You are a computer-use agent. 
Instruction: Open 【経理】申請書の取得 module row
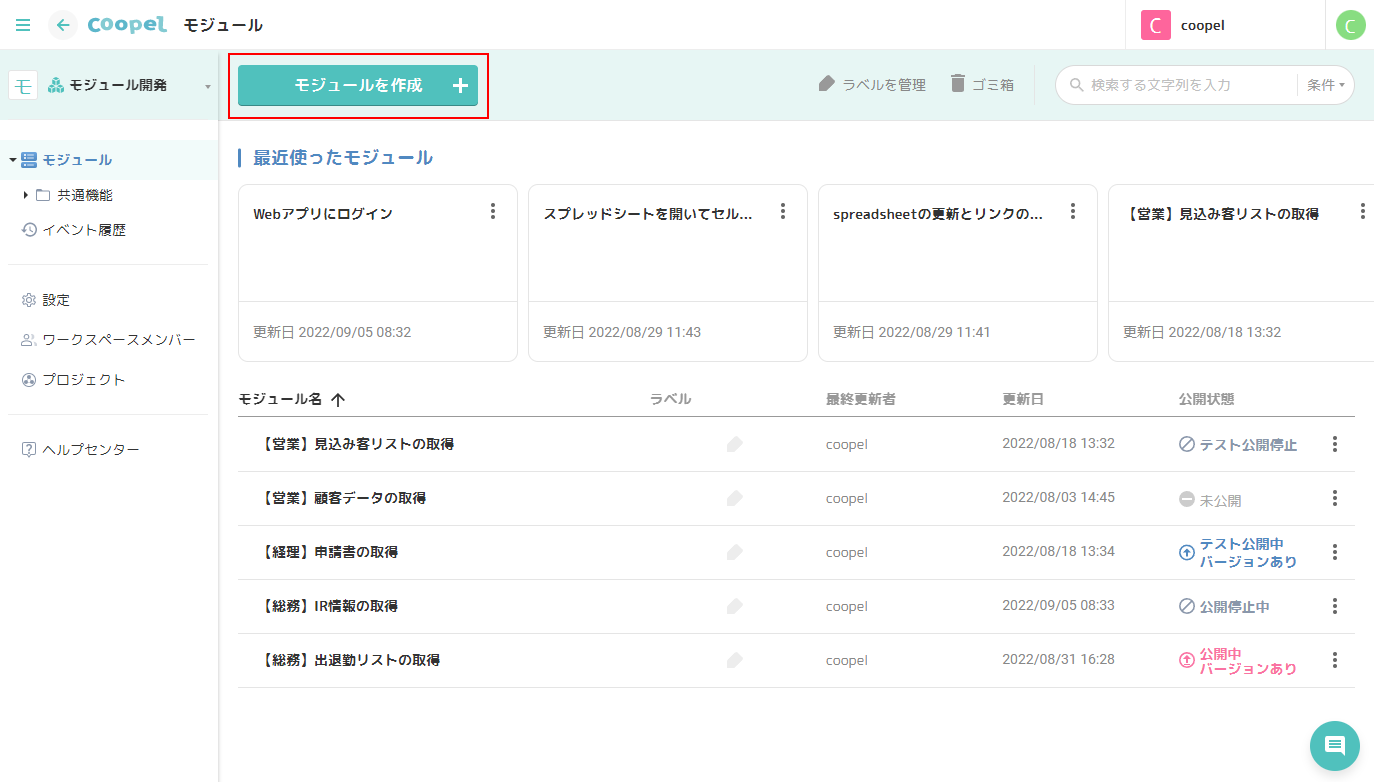point(796,552)
